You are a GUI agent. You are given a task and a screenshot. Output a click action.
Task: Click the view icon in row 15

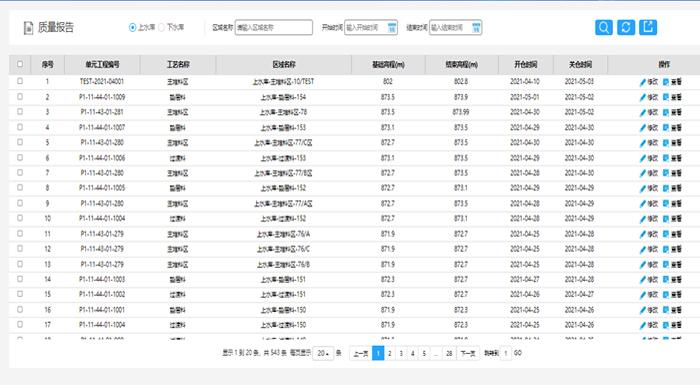(666, 295)
